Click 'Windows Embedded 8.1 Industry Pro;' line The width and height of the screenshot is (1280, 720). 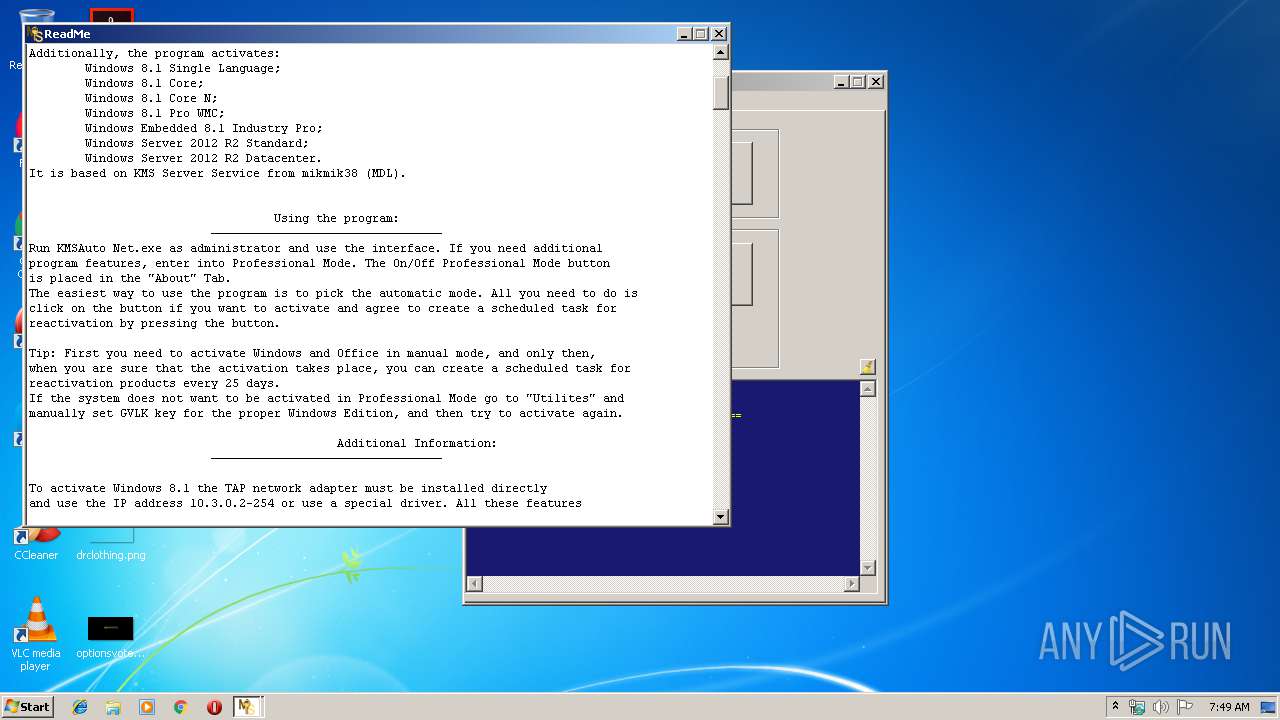pos(203,128)
